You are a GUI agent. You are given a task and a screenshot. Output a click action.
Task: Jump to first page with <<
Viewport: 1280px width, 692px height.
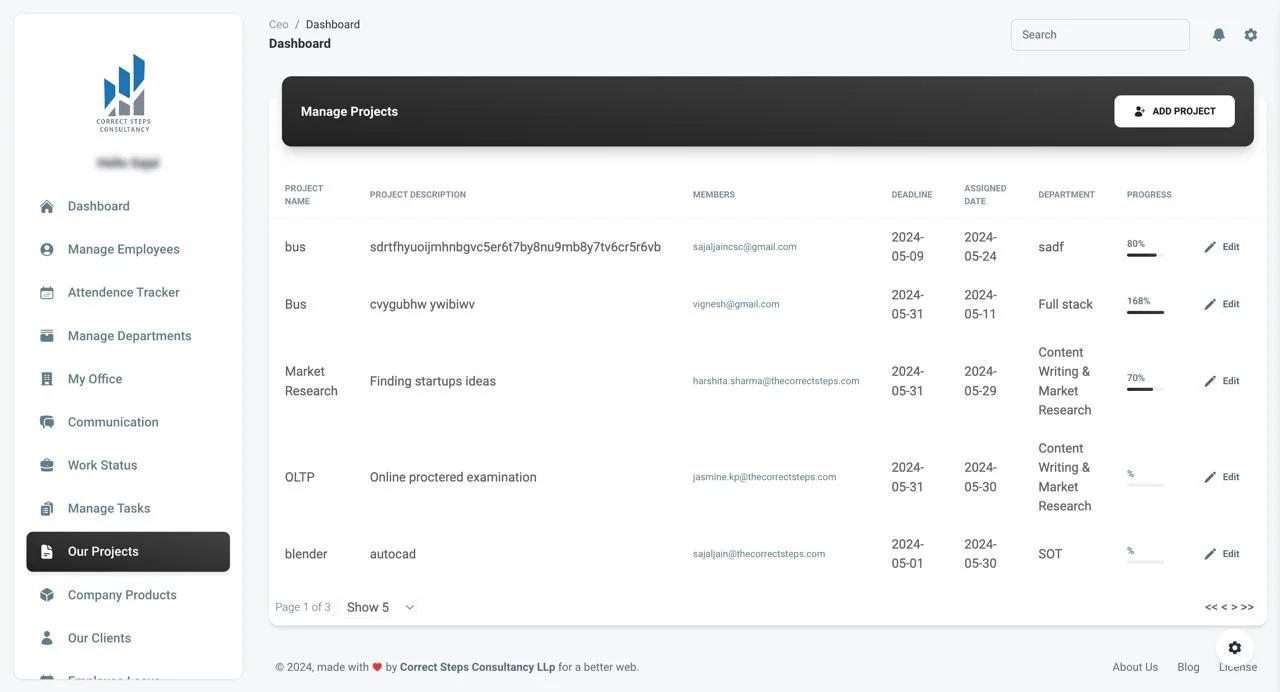pyautogui.click(x=1211, y=607)
